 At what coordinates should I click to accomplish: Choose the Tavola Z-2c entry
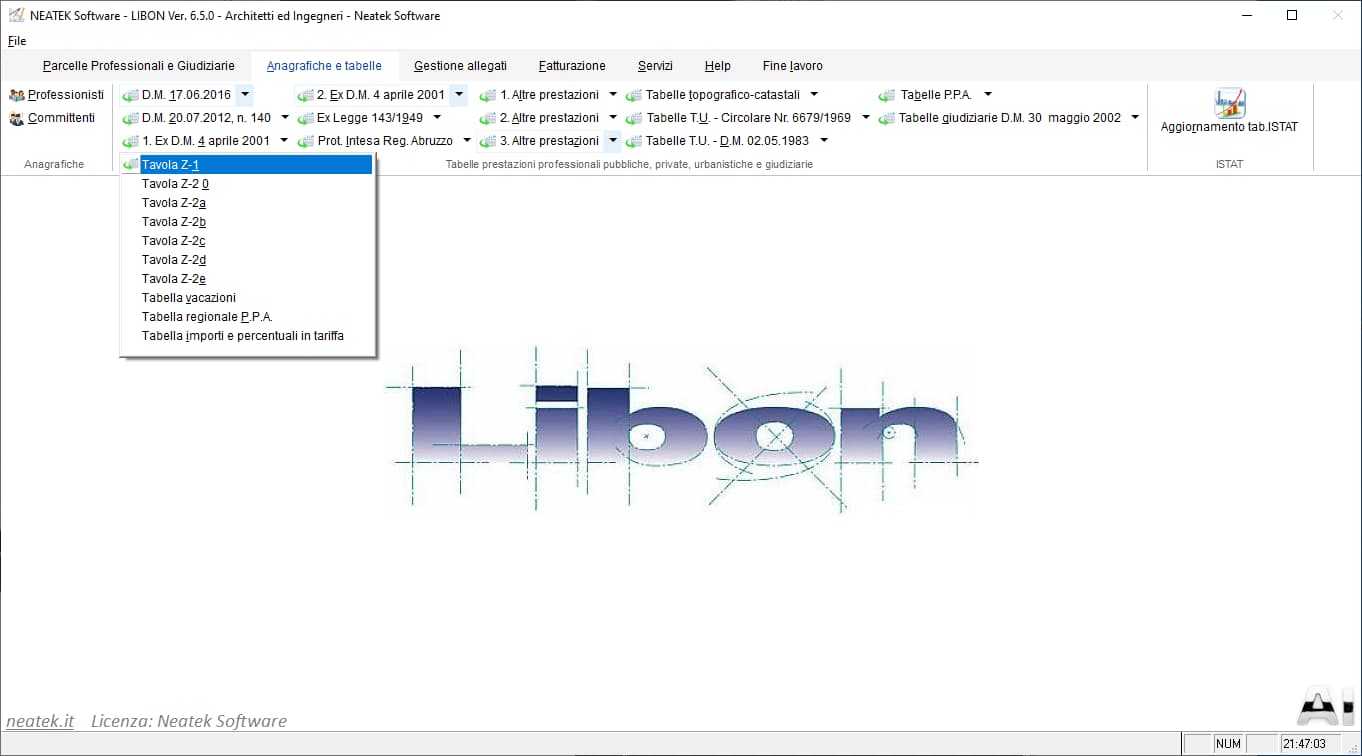tap(247, 241)
